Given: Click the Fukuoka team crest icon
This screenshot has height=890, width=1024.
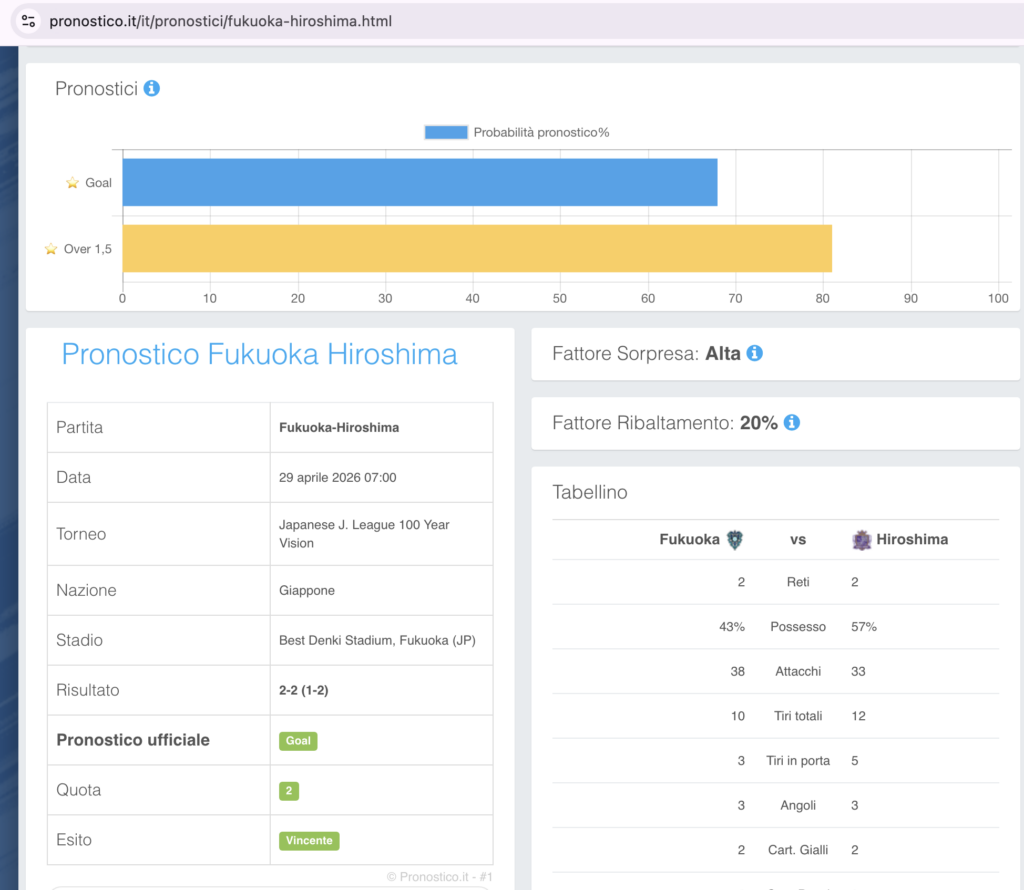Looking at the screenshot, I should tap(735, 540).
